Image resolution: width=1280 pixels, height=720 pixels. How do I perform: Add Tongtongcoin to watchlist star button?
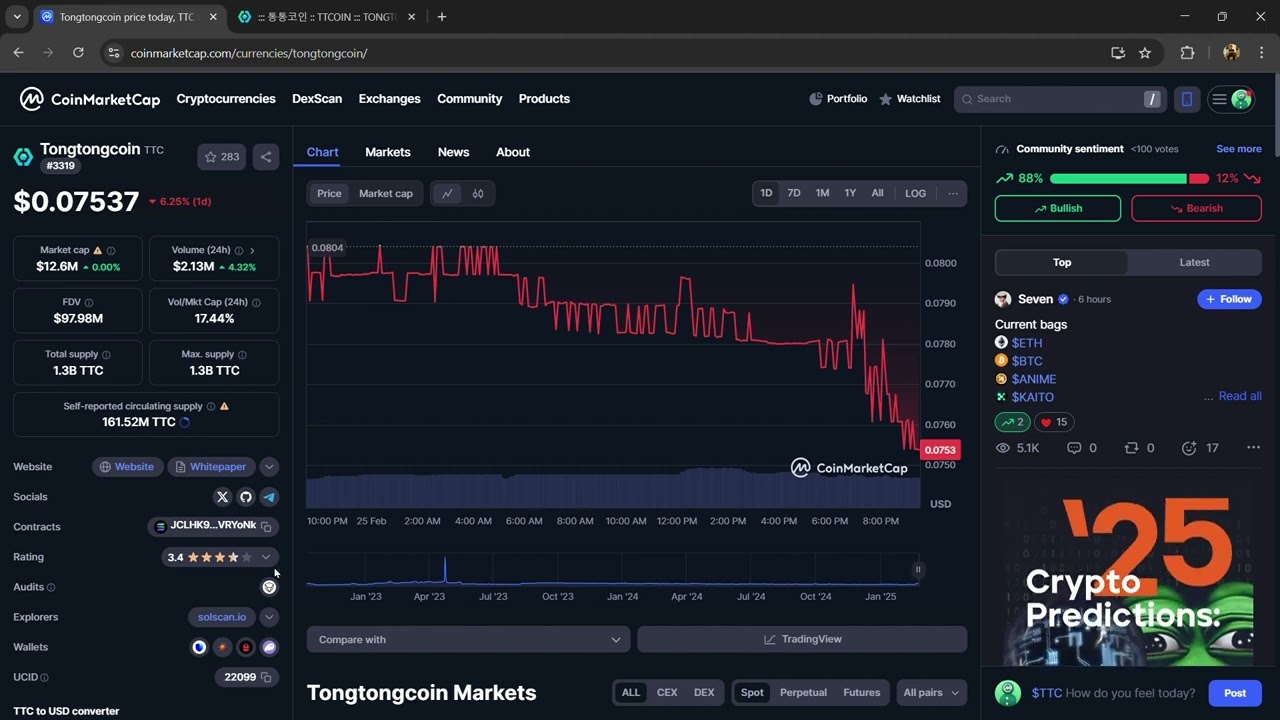coord(221,157)
